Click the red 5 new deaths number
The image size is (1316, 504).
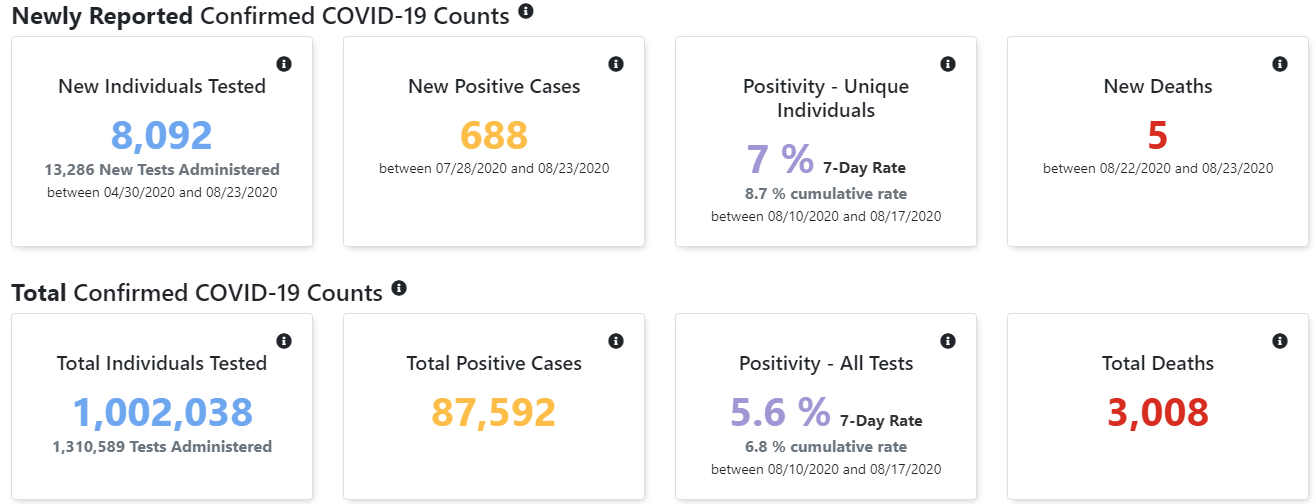[1158, 135]
